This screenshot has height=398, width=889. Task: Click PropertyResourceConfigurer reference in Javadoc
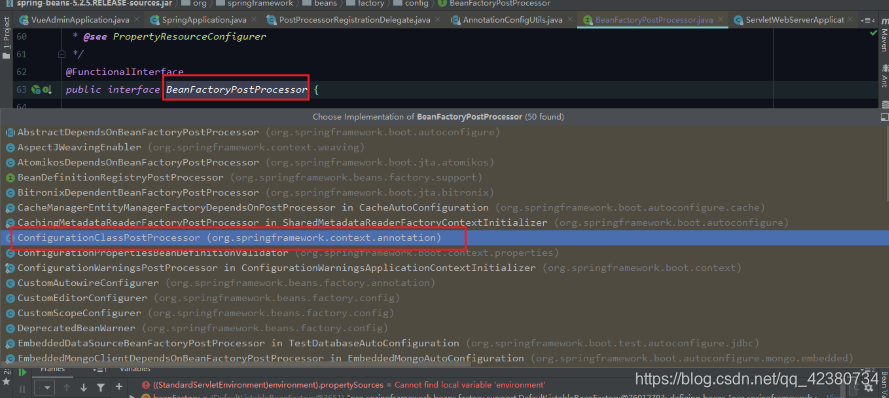(189, 37)
